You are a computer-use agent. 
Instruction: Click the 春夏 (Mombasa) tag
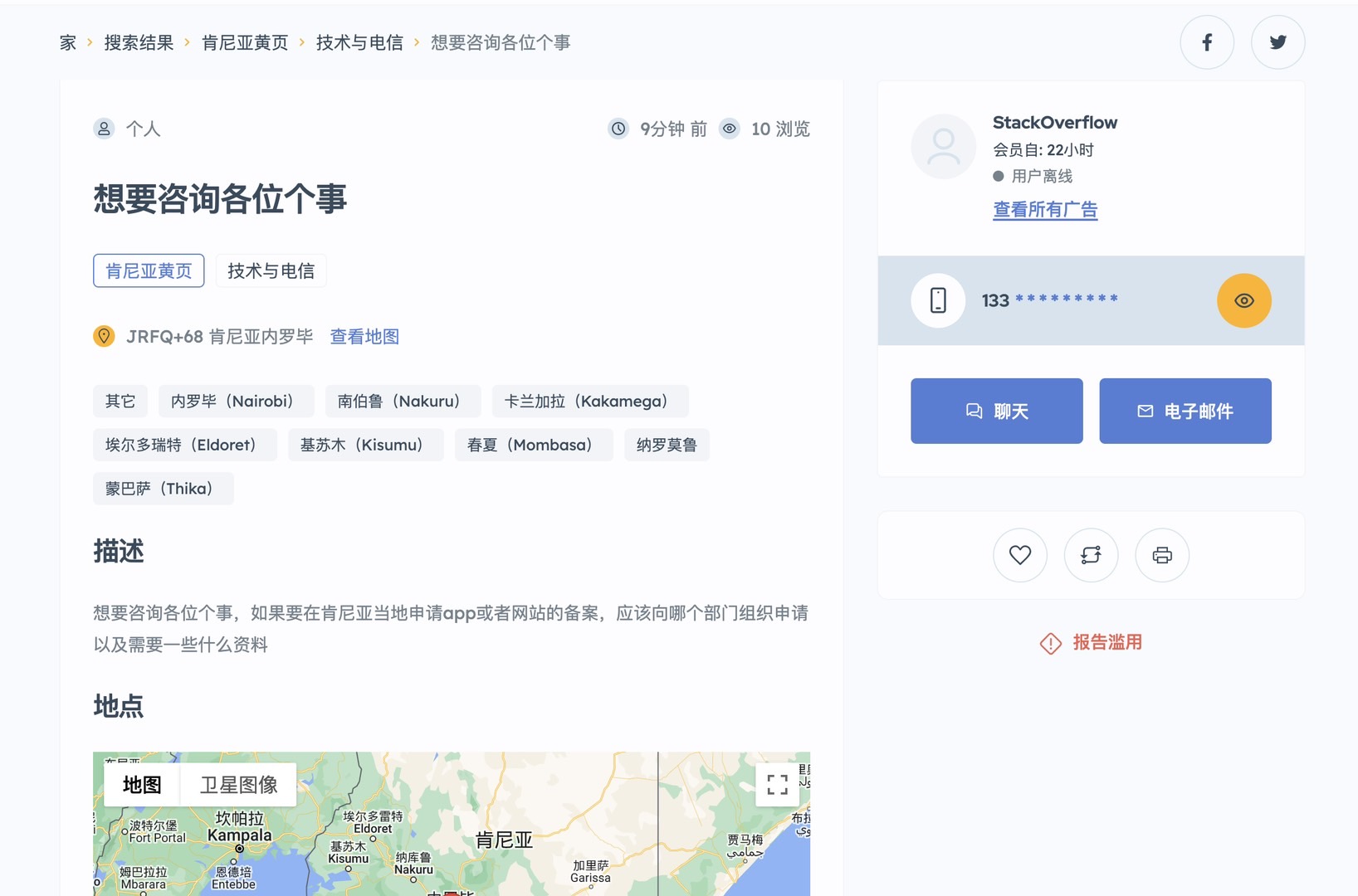(x=534, y=445)
